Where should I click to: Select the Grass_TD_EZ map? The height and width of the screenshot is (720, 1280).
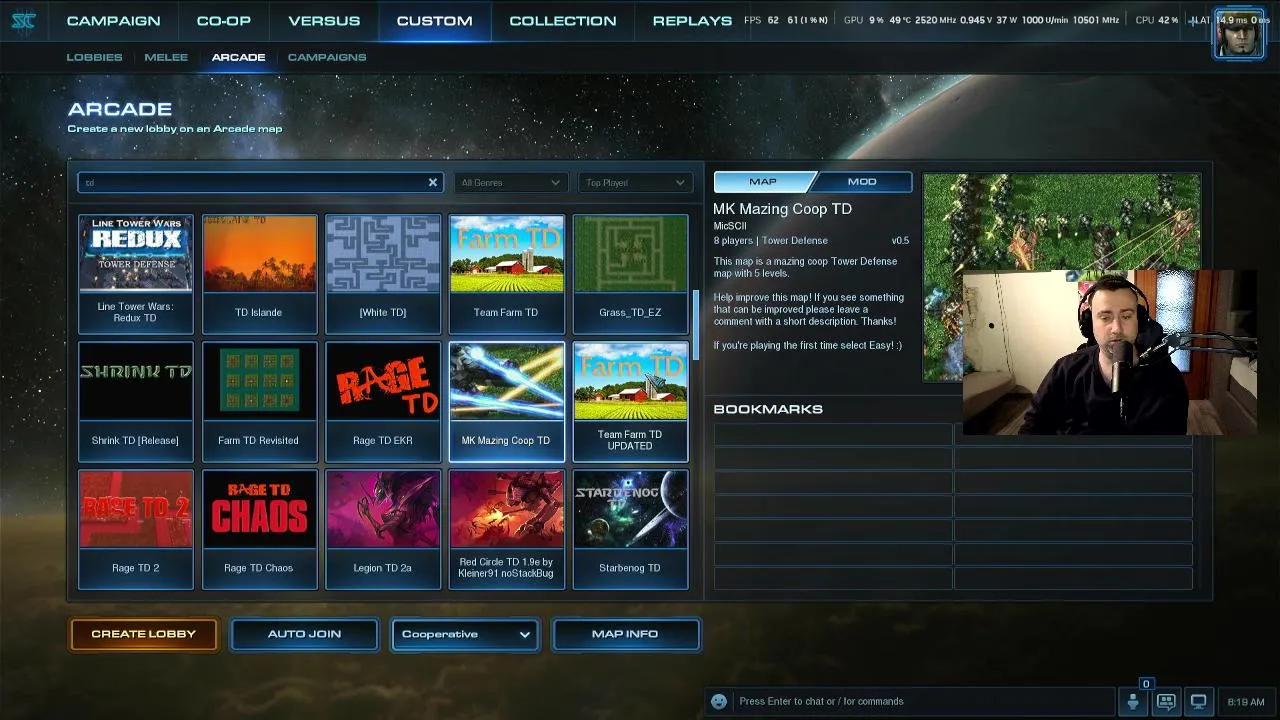coord(630,274)
